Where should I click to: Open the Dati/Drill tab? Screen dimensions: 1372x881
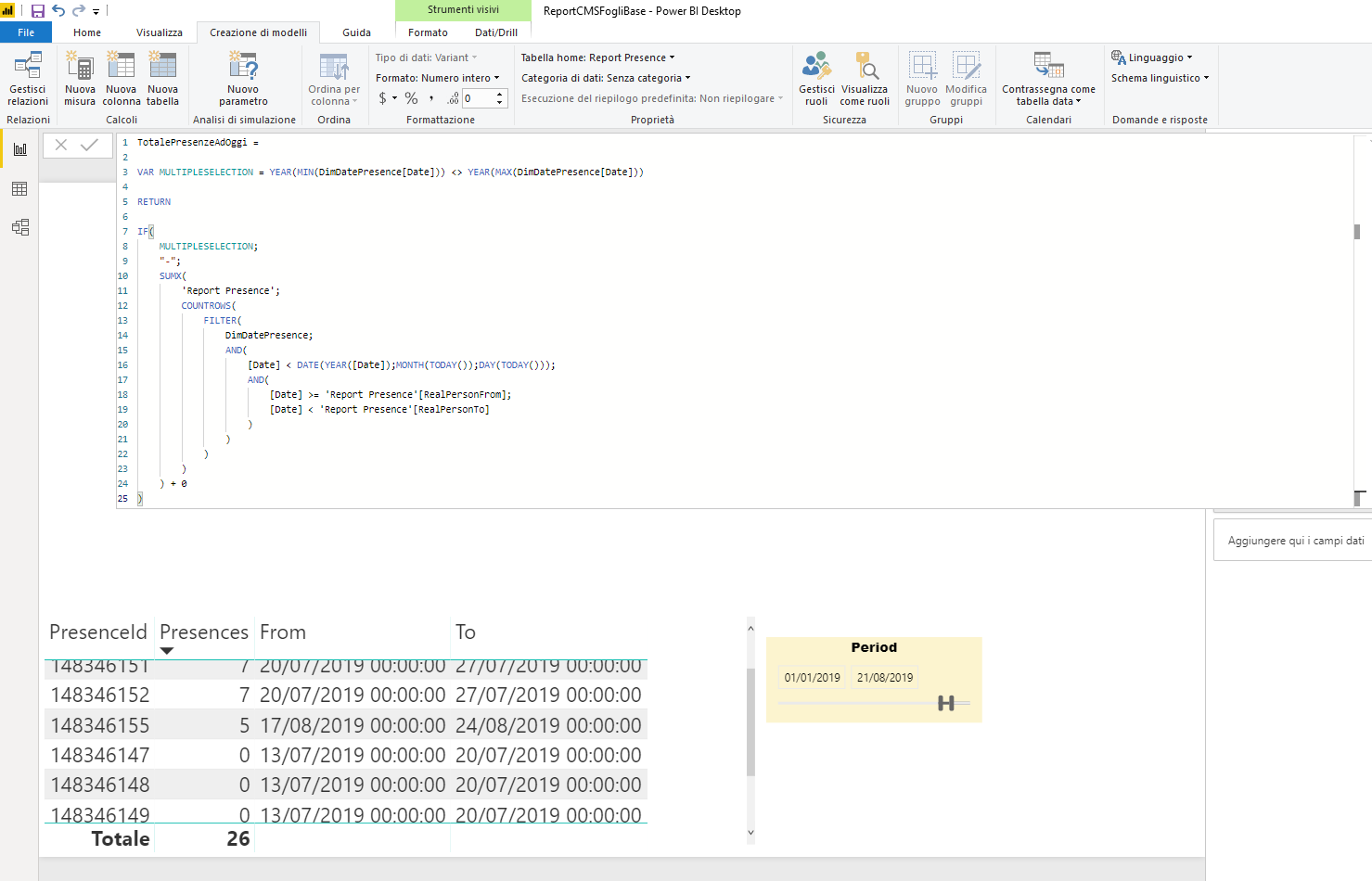click(496, 32)
